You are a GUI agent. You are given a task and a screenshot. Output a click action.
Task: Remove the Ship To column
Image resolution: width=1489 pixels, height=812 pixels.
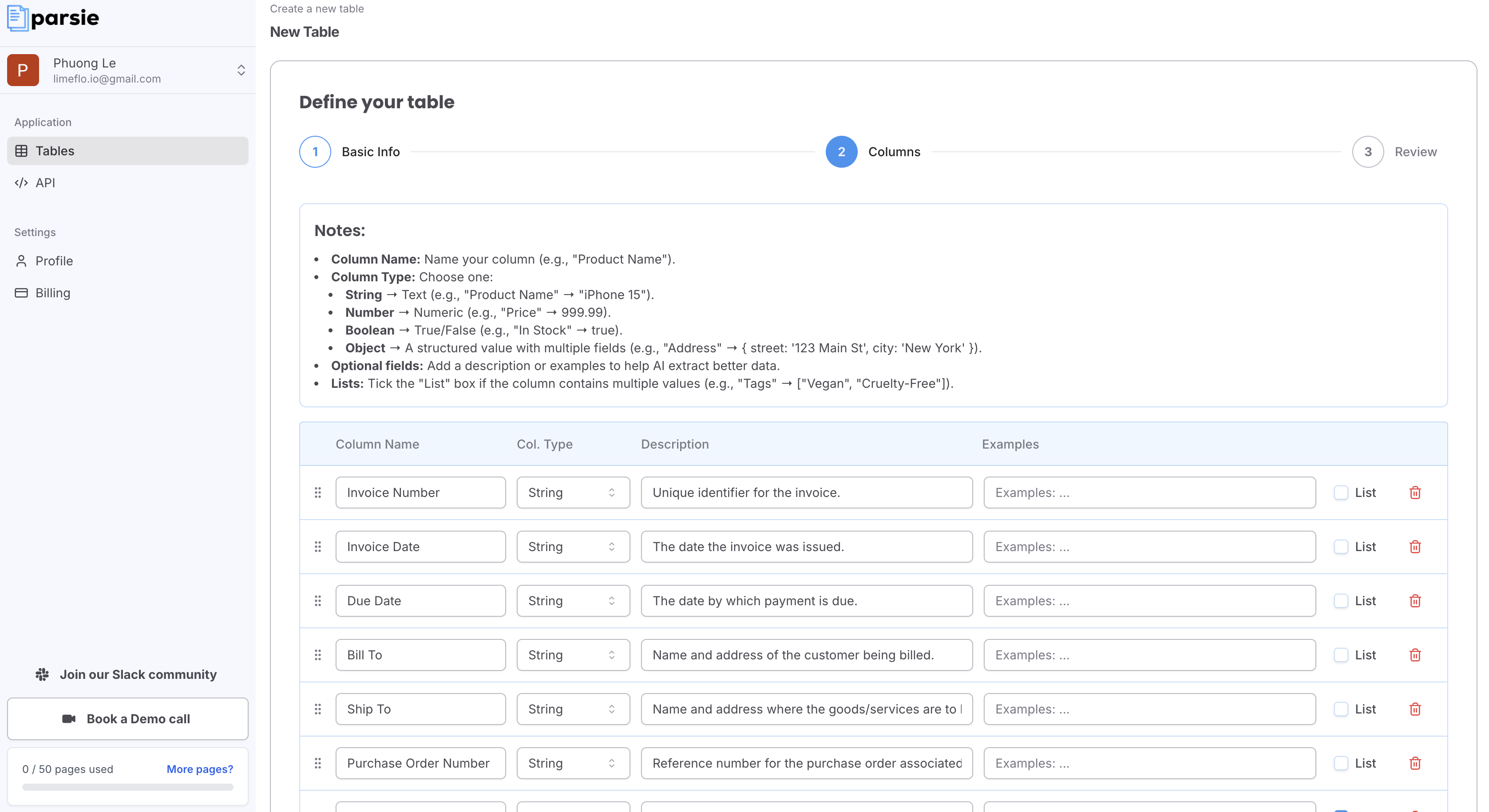coord(1414,709)
